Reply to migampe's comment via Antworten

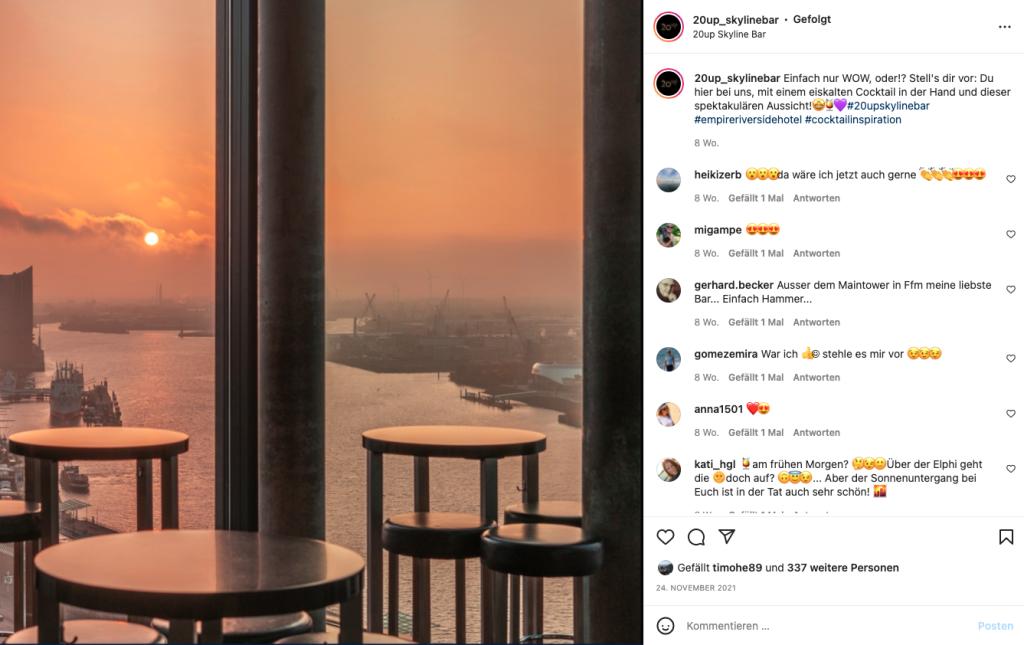pos(816,253)
